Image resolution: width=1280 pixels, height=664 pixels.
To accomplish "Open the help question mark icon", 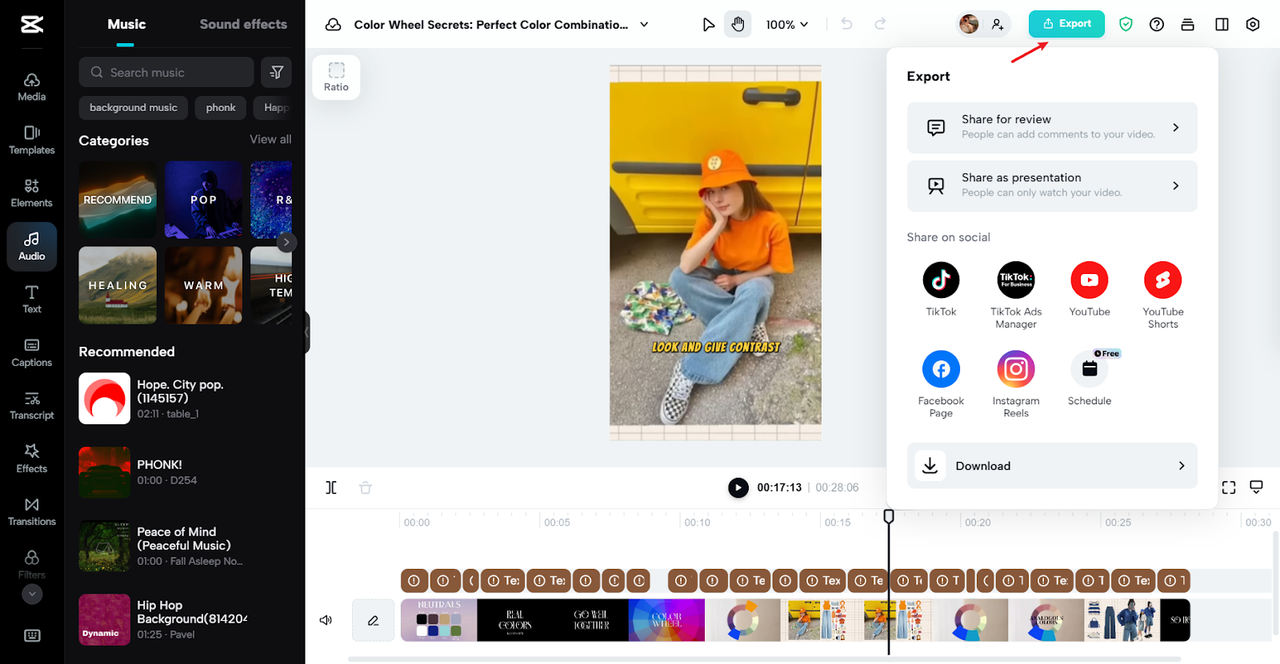I will click(1157, 24).
